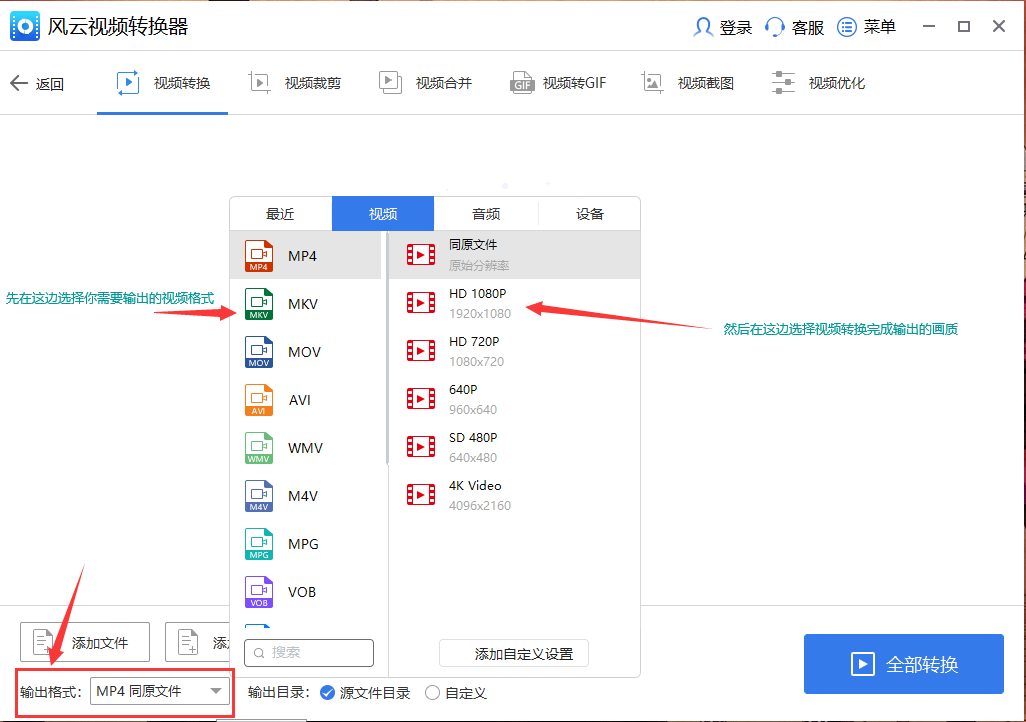
Task: Click the 视频截图 screenshot icon
Action: [652, 83]
